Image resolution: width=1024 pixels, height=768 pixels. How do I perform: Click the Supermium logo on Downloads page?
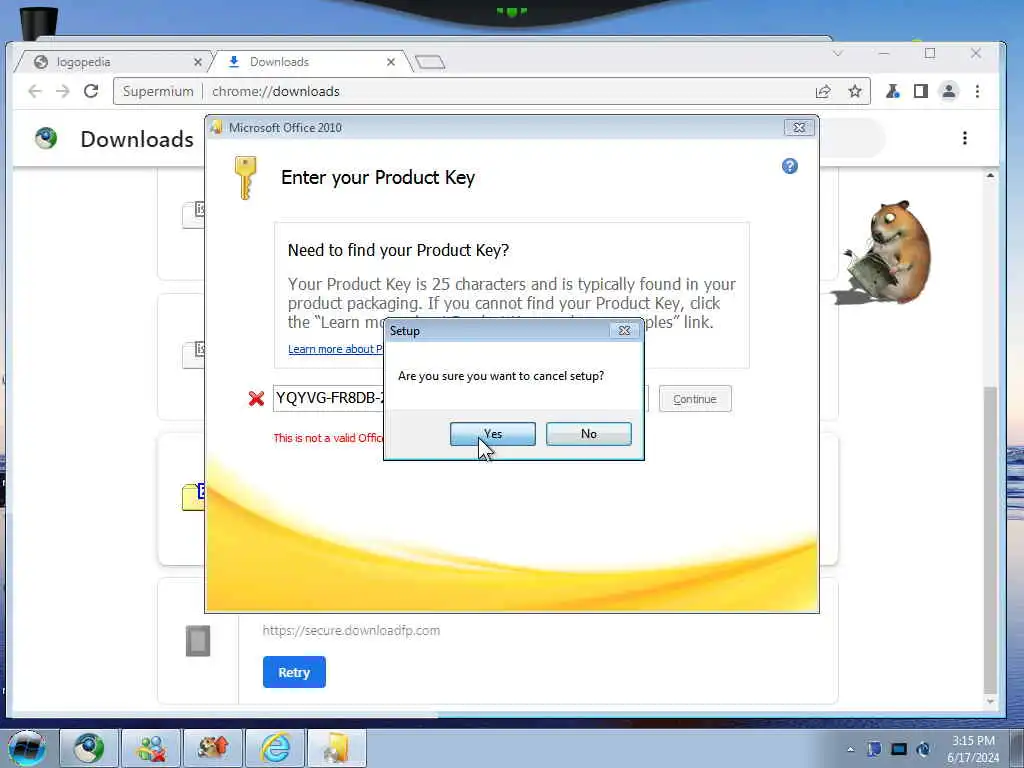click(46, 138)
